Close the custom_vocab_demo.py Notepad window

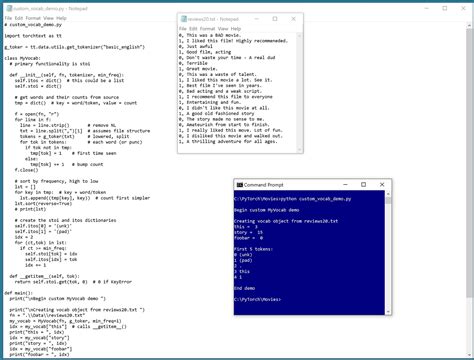463,8
